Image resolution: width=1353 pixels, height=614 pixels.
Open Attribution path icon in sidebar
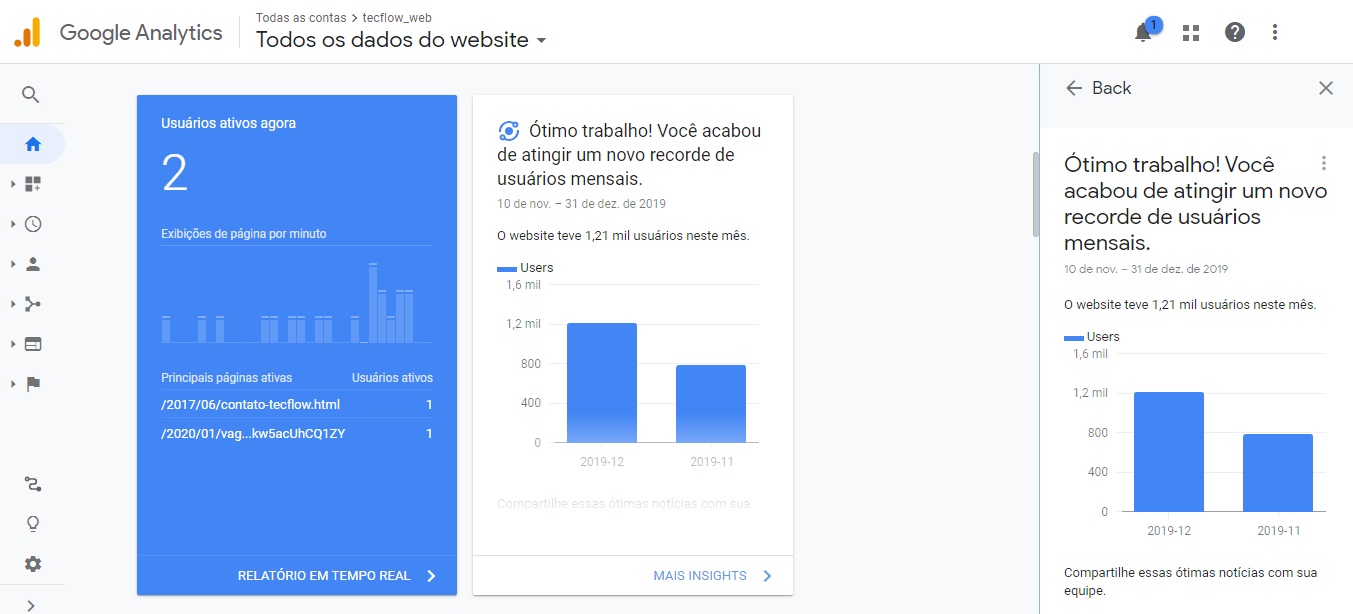33,485
